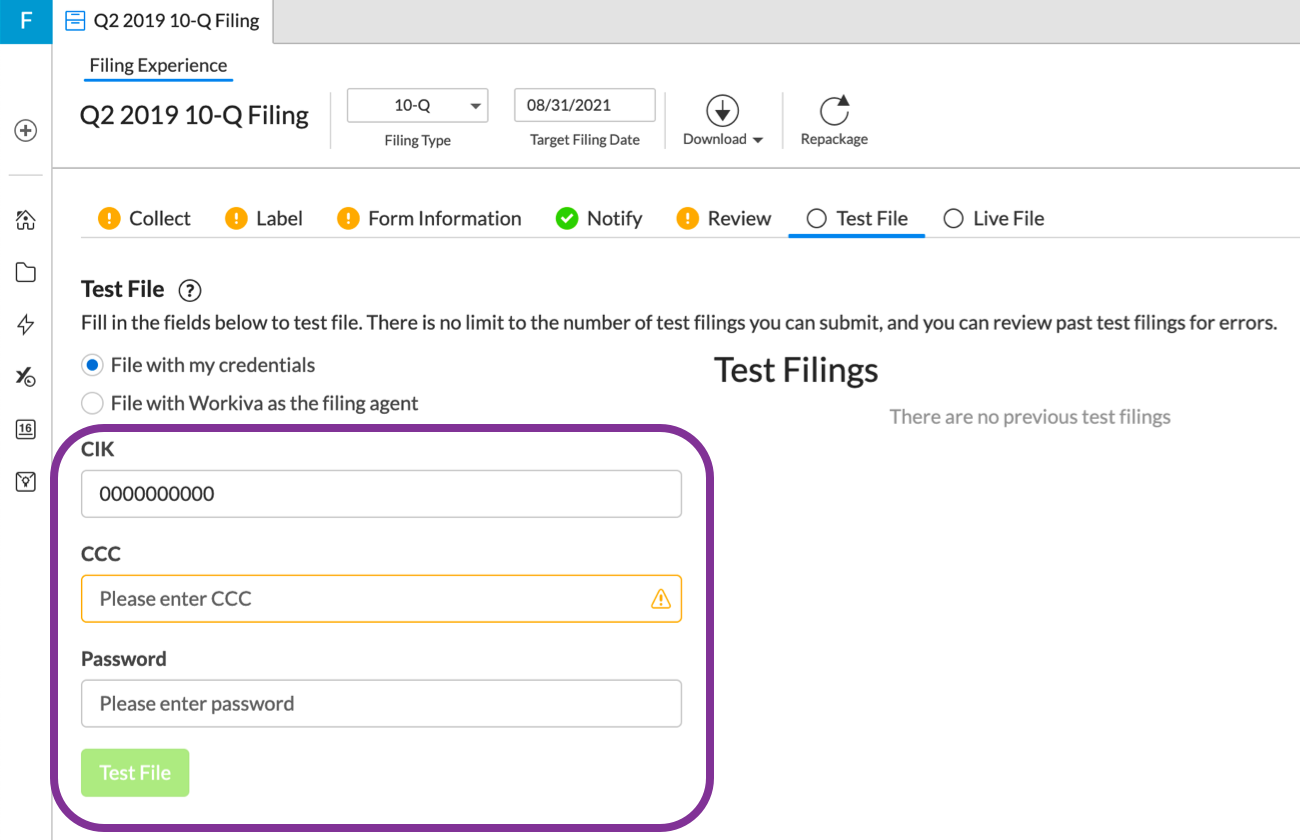The width and height of the screenshot is (1300, 840).
Task: Open the Home icon in left sidebar
Action: [26, 220]
